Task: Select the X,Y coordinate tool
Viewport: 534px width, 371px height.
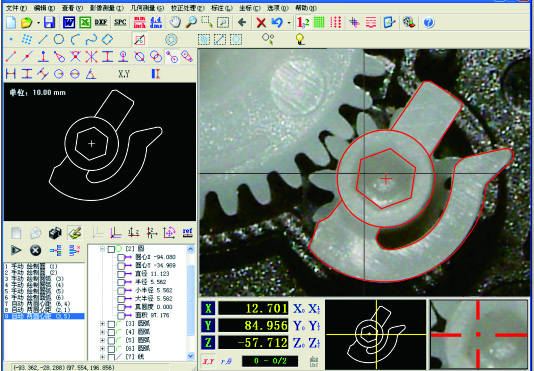Action: [124, 74]
